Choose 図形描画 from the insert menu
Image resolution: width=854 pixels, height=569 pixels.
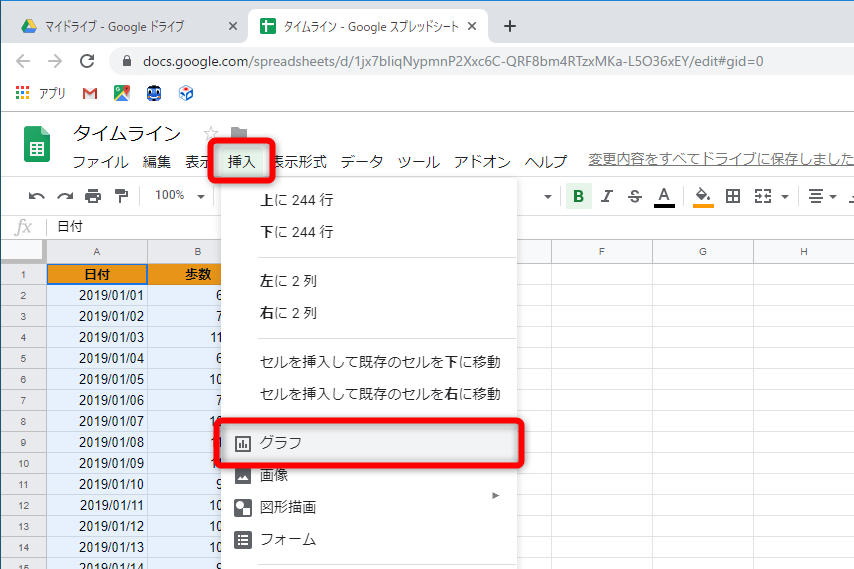coord(369,507)
